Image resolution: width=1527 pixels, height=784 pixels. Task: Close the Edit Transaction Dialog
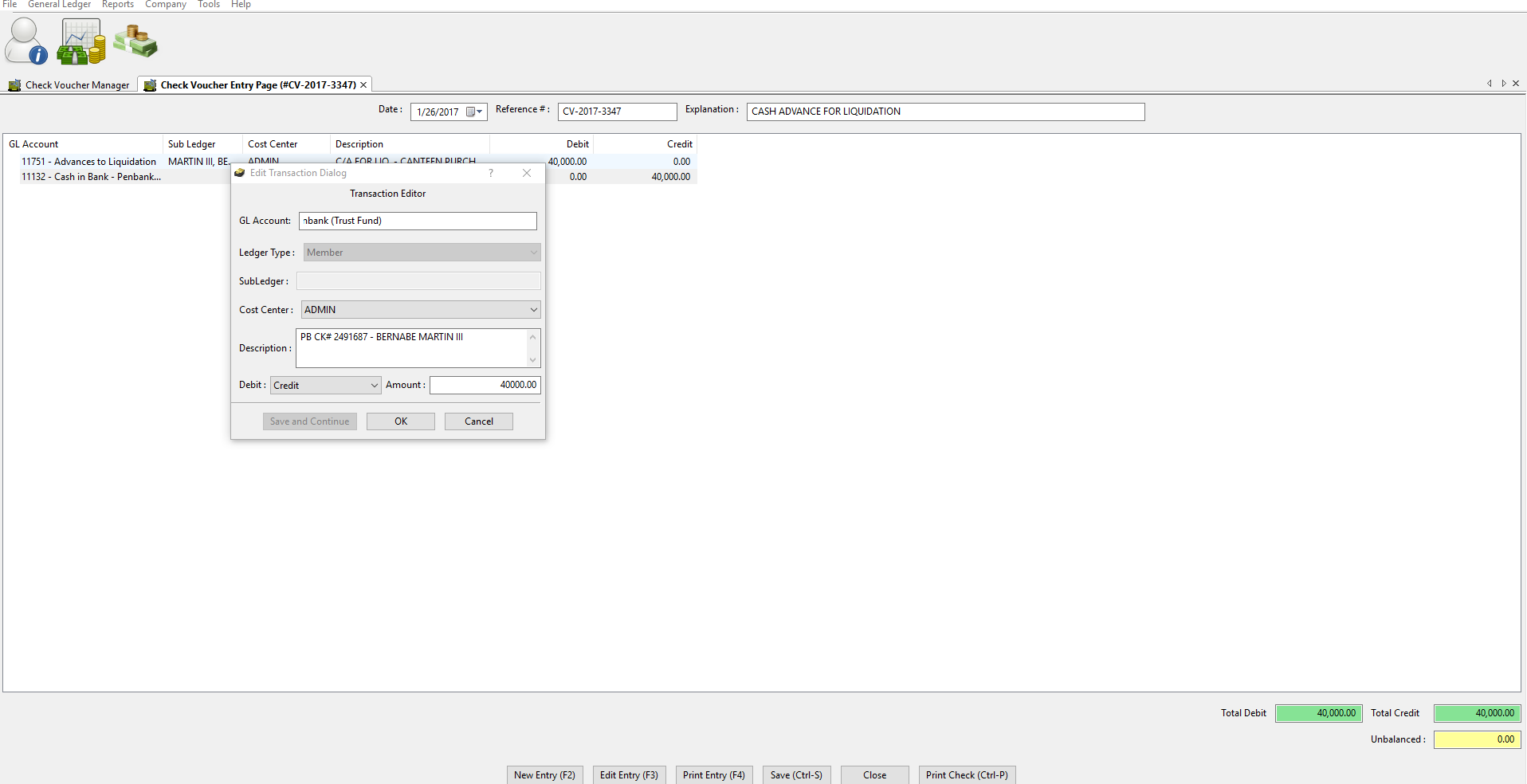click(x=527, y=173)
